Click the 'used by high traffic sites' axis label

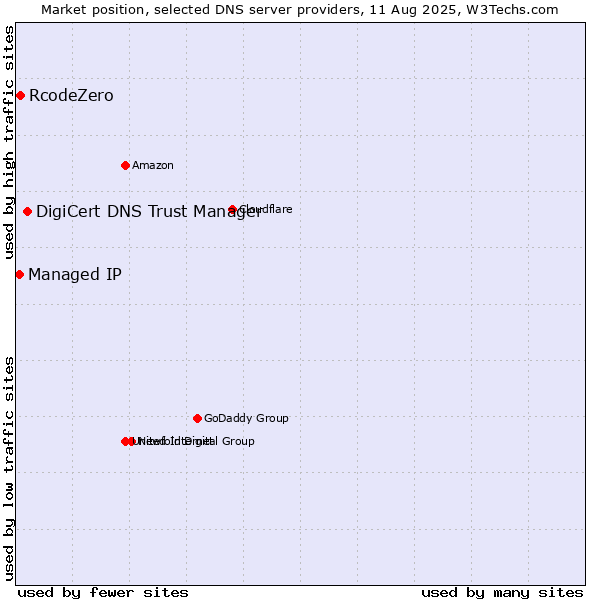pyautogui.click(x=9, y=142)
